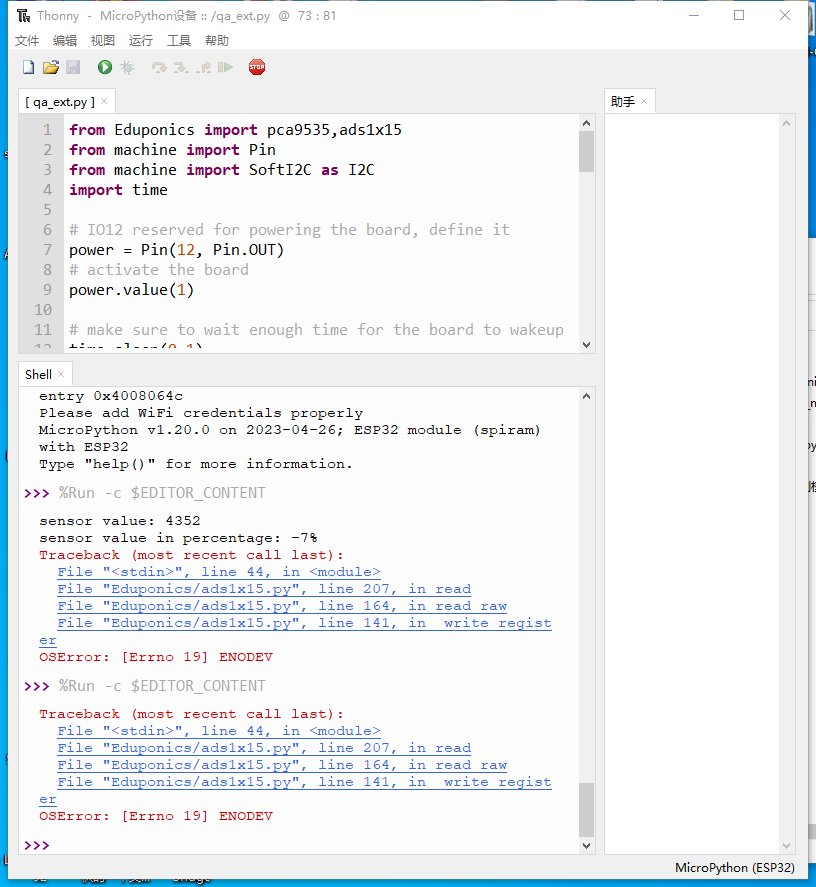Open first traceback link line 207 in read
The image size is (816, 887).
264,589
